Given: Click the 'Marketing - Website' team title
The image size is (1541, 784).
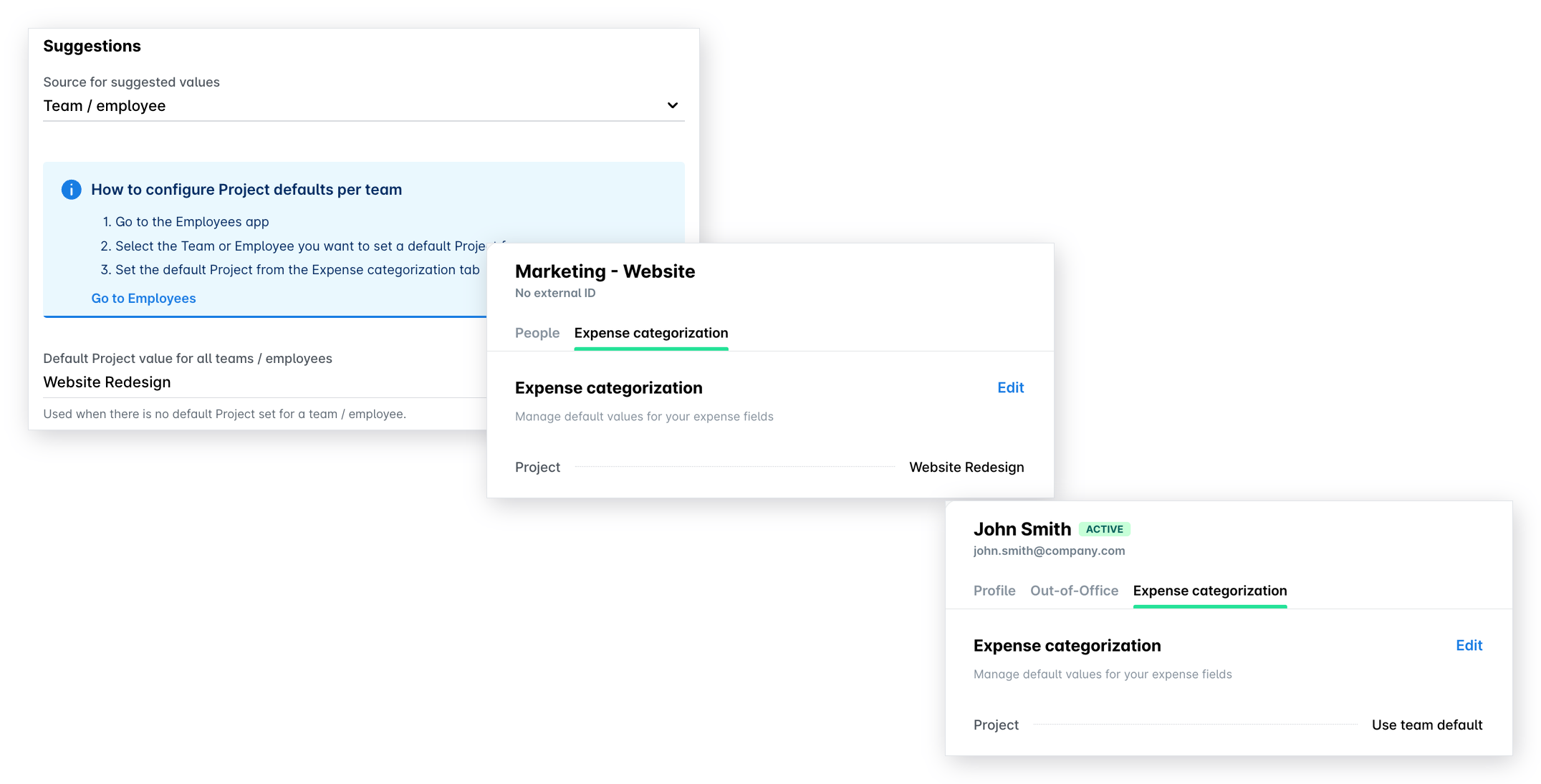Looking at the screenshot, I should [605, 271].
